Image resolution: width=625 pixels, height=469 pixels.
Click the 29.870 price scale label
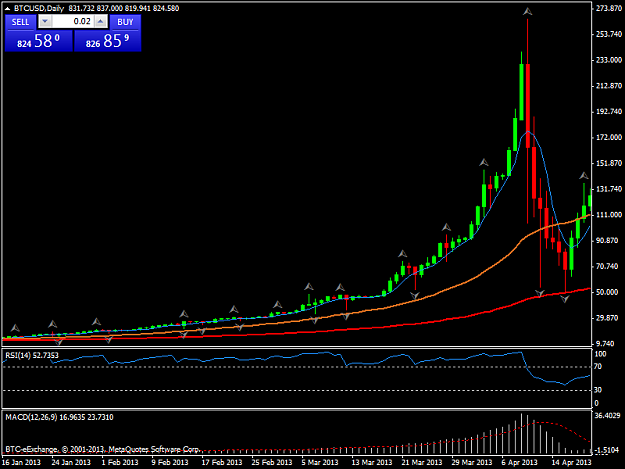coord(607,318)
